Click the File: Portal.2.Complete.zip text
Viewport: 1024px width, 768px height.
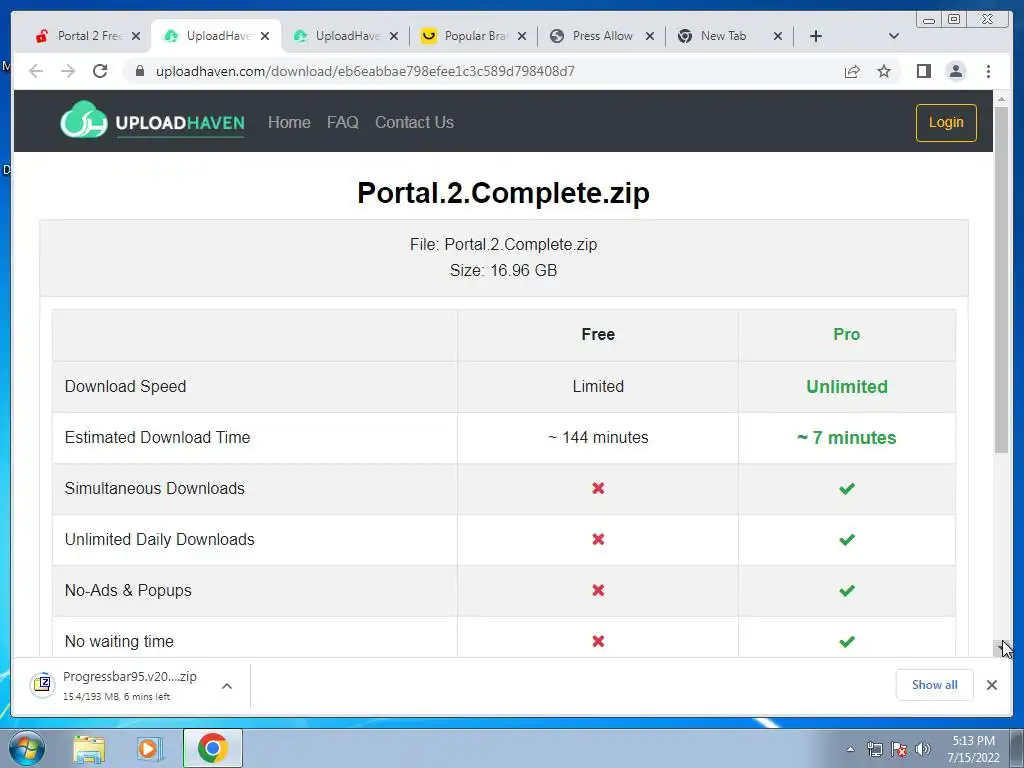pos(504,244)
